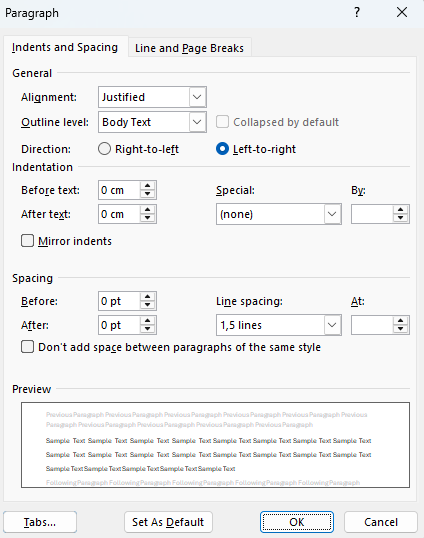Click the Before text indentation field

[x=119, y=190]
